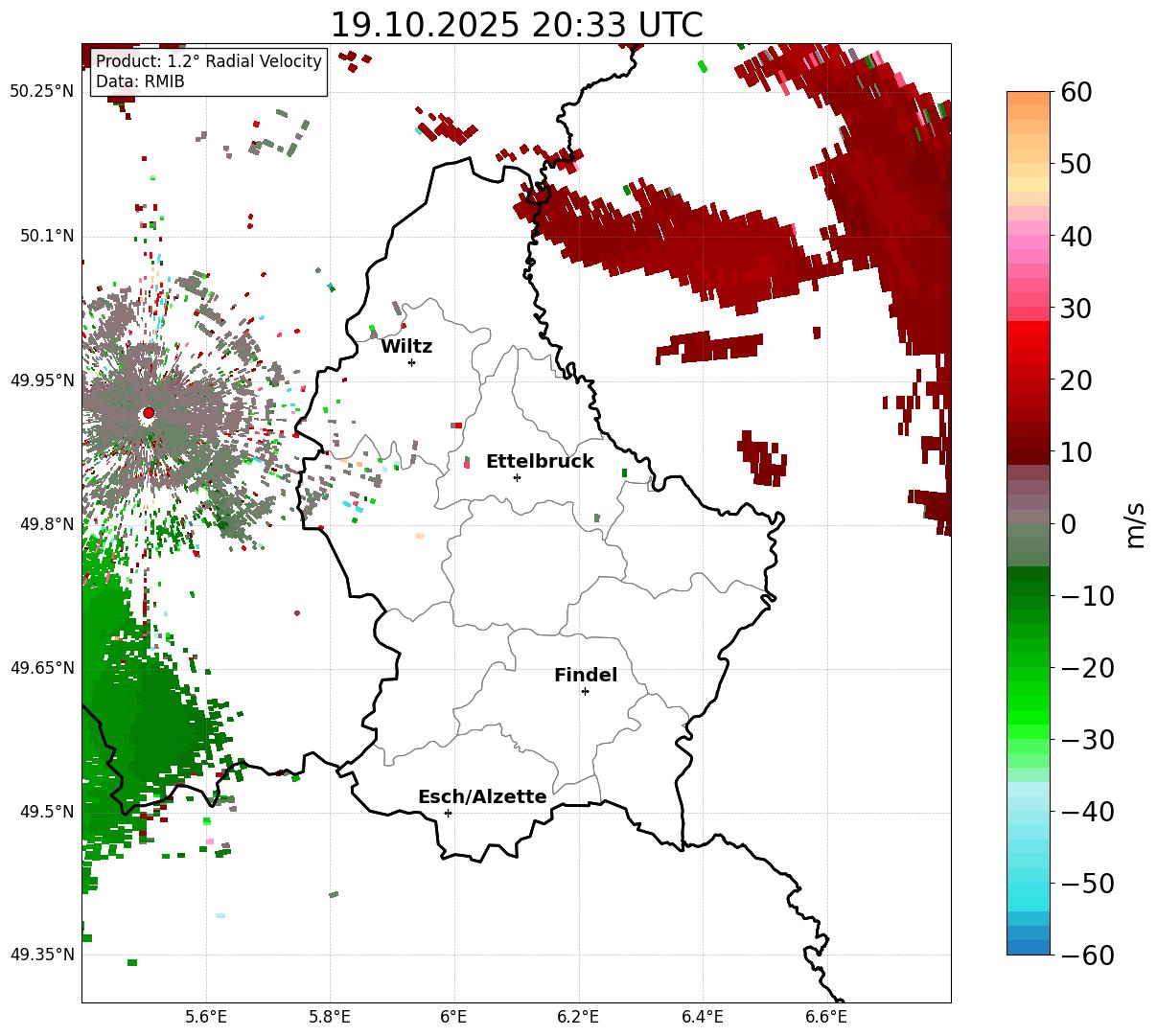
Task: Click the red radar site marker dot
Action: (x=149, y=413)
